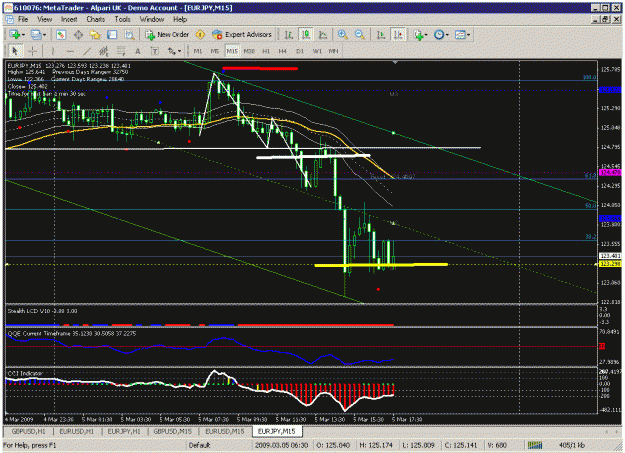Viewport: 625px width, 453px height.
Task: Open the Periods clock icon
Action: 438,35
